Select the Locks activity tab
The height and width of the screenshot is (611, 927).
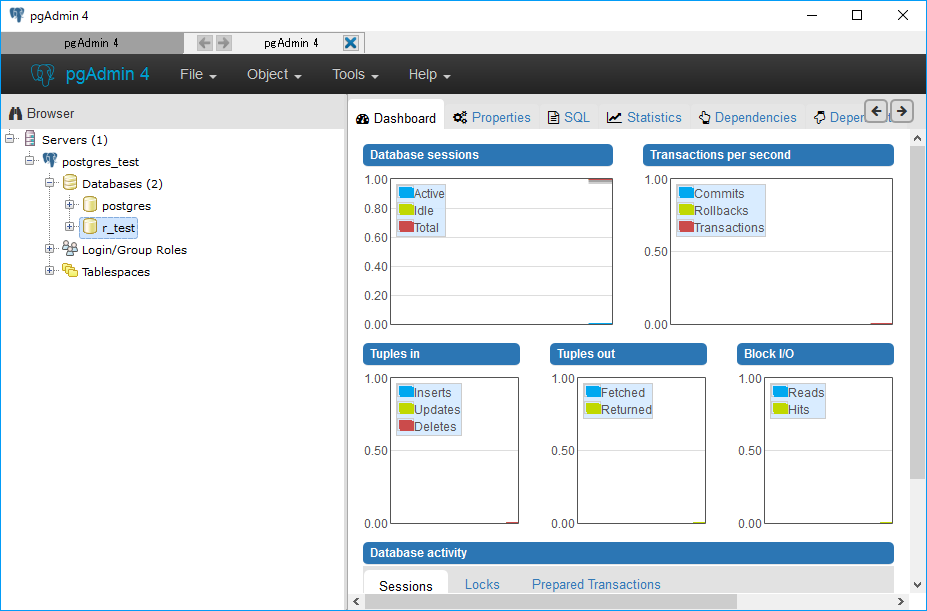click(482, 584)
